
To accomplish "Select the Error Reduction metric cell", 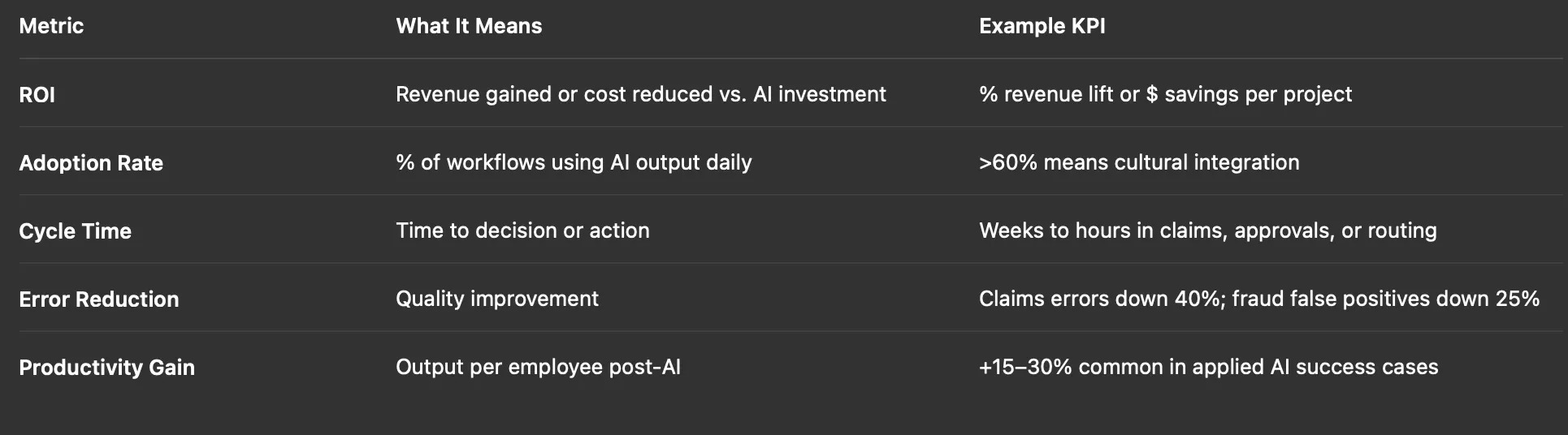I will (x=98, y=299).
